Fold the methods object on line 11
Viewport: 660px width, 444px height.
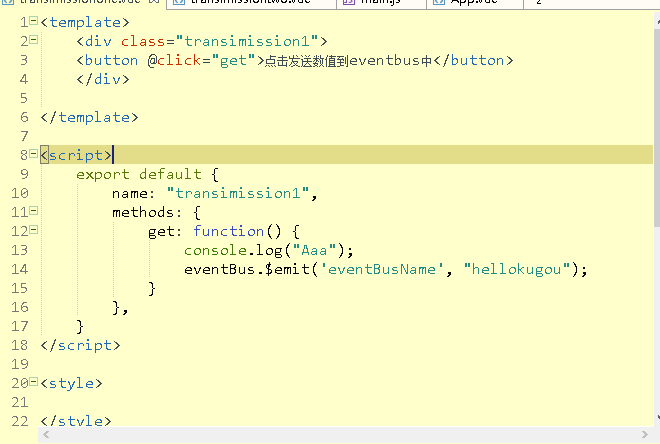pos(34,211)
